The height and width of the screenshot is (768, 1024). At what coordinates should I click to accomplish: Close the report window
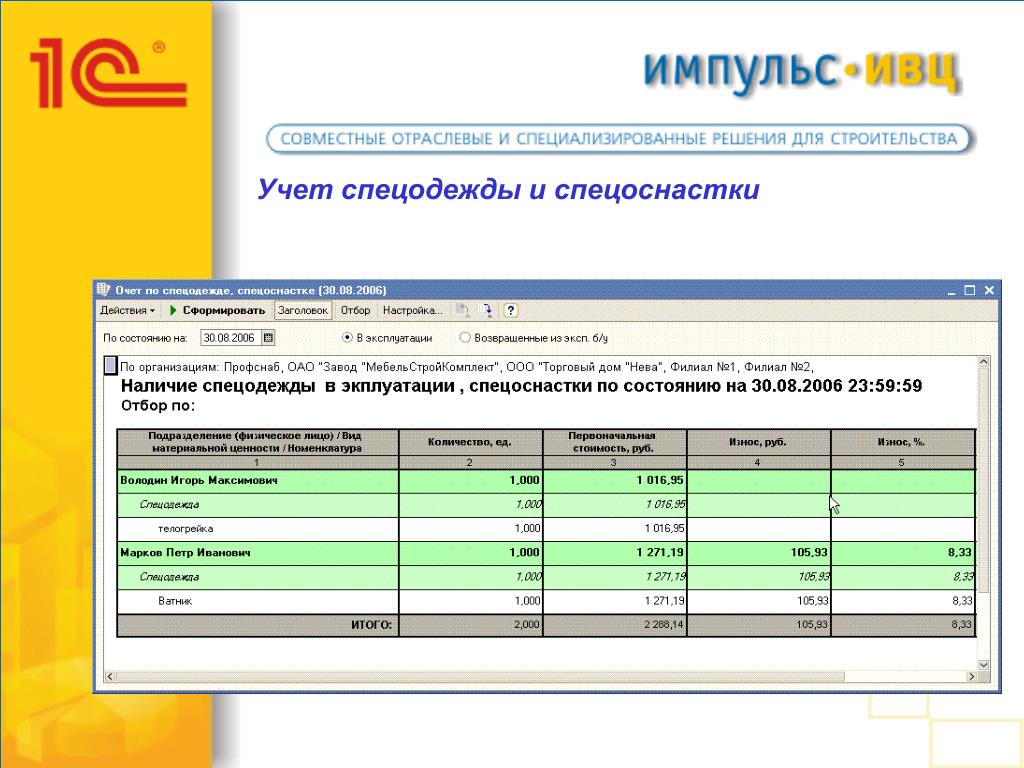click(x=988, y=290)
